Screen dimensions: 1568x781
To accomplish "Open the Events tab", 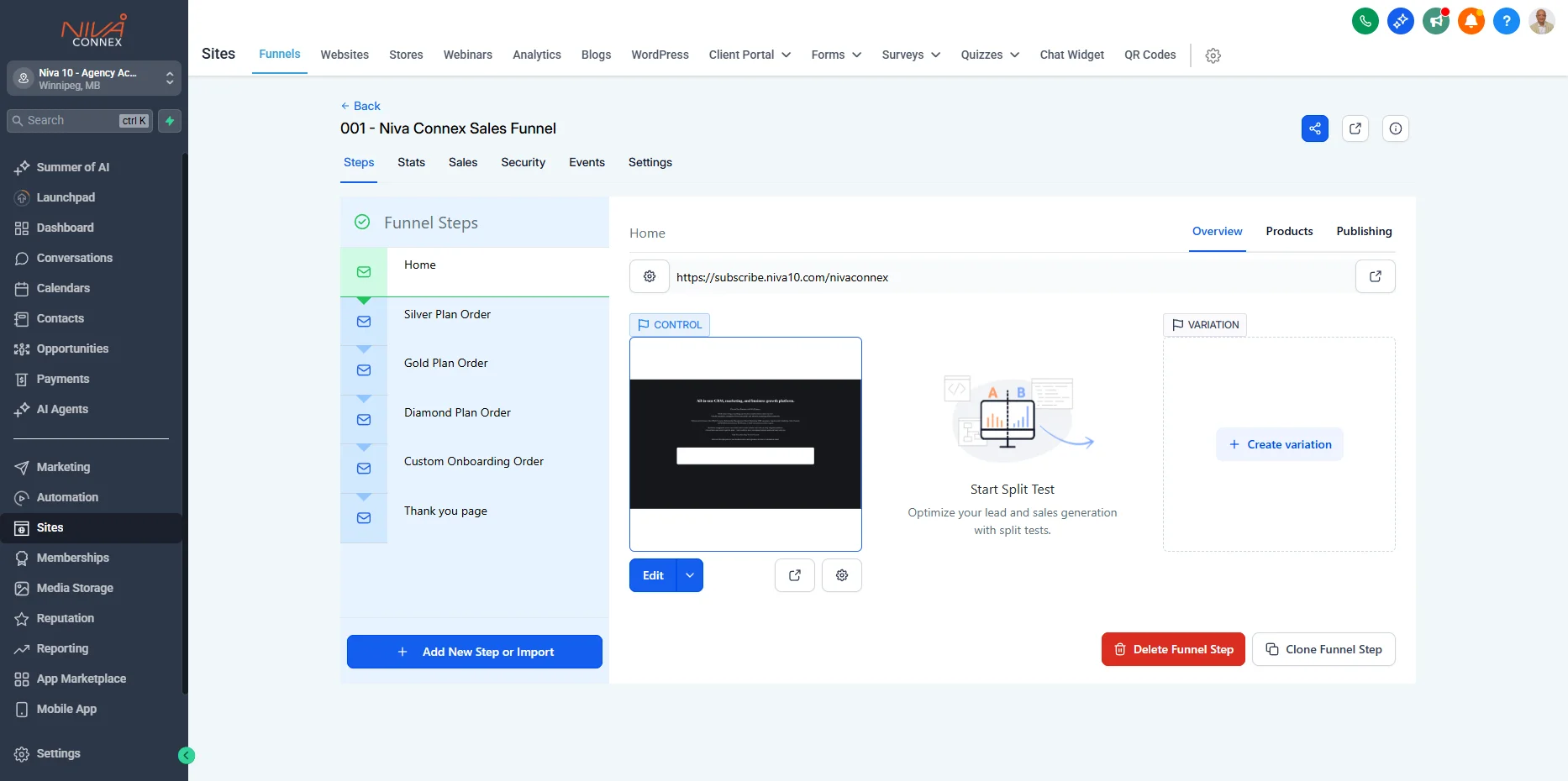I will [587, 162].
